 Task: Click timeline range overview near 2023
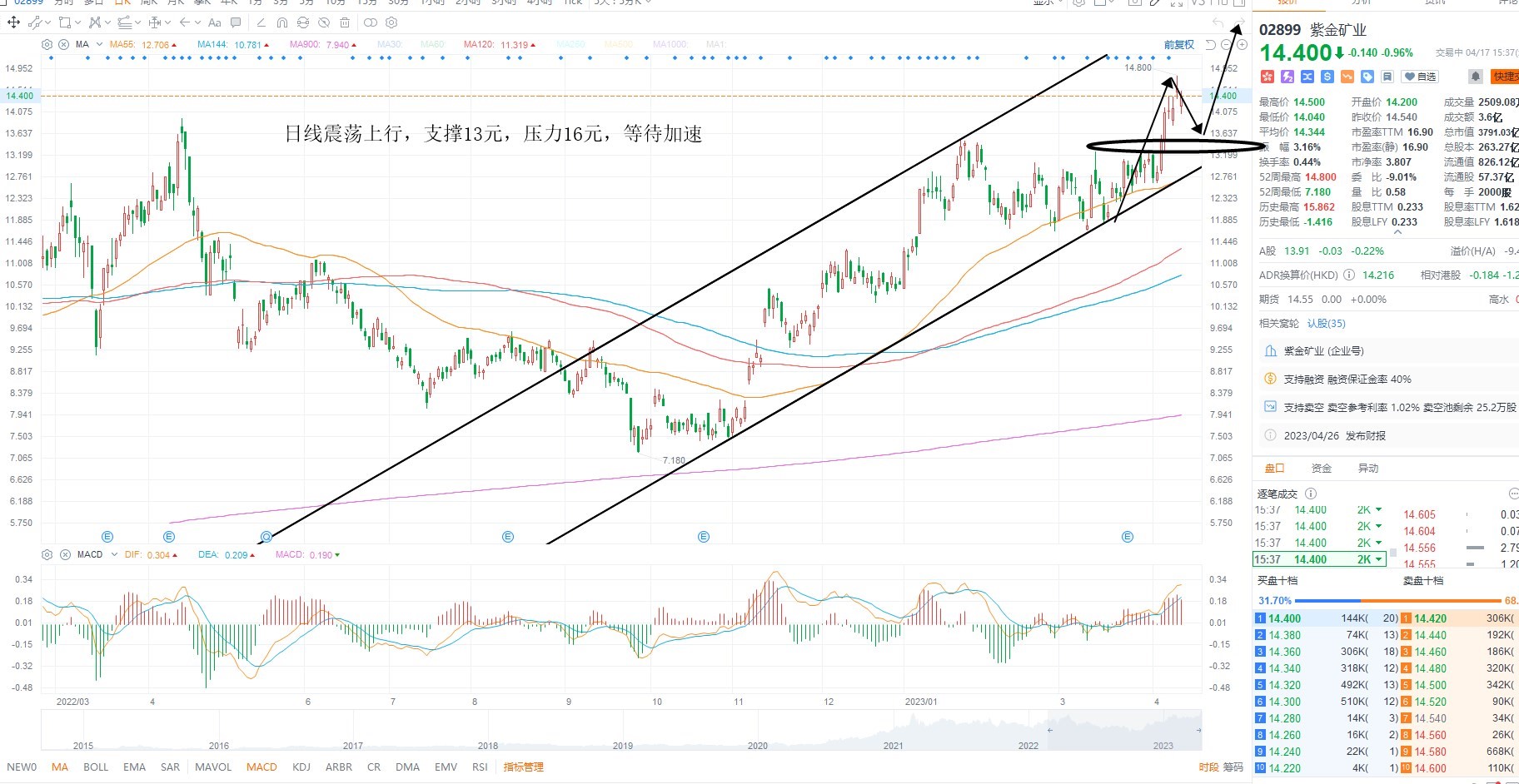click(x=1163, y=745)
